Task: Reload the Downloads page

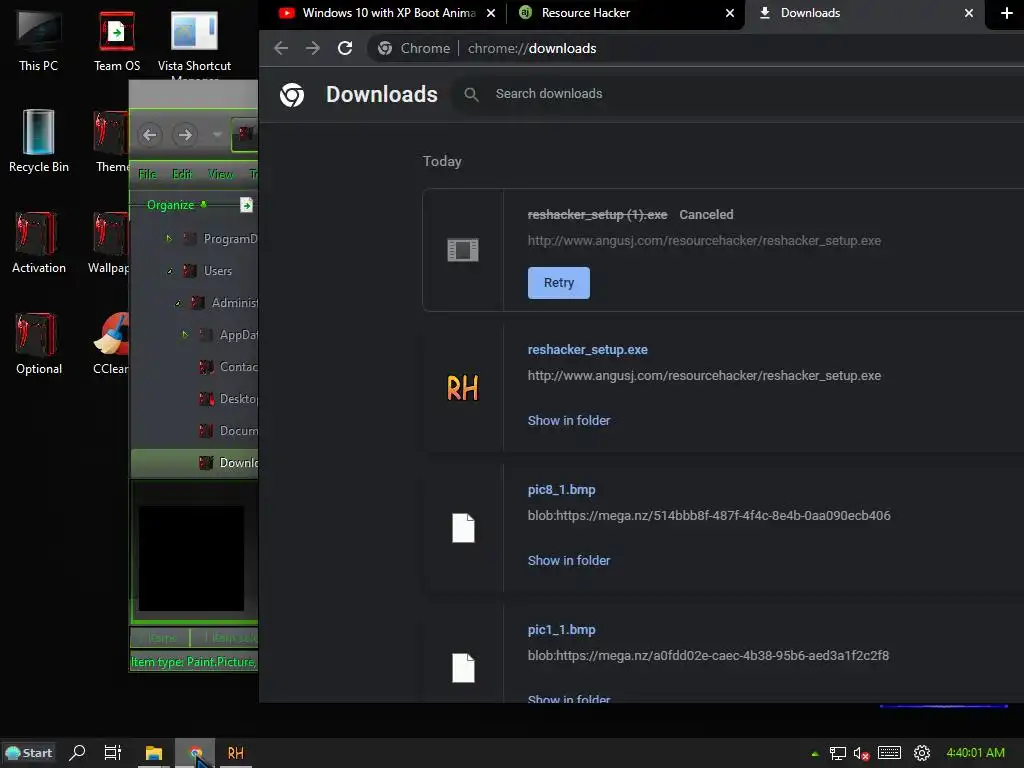Action: click(345, 48)
